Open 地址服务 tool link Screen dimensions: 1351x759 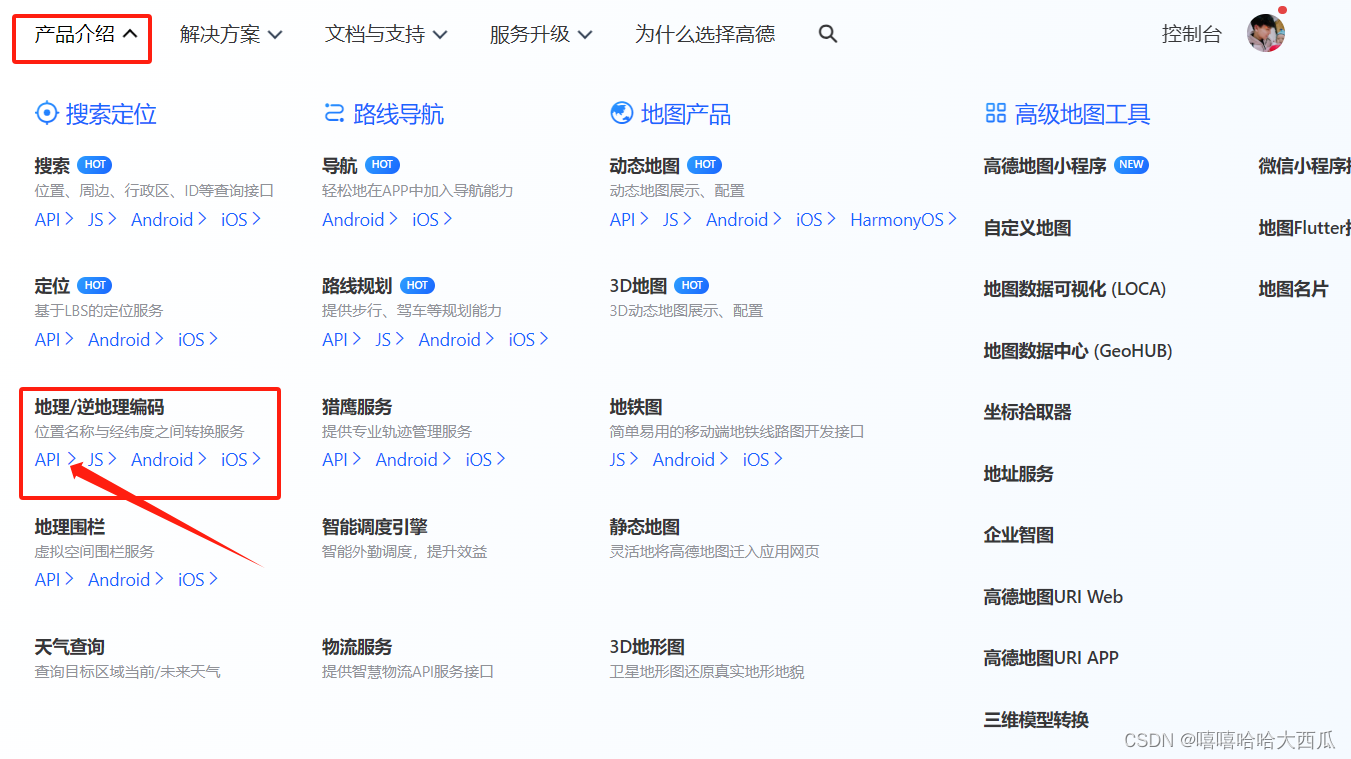1019,474
